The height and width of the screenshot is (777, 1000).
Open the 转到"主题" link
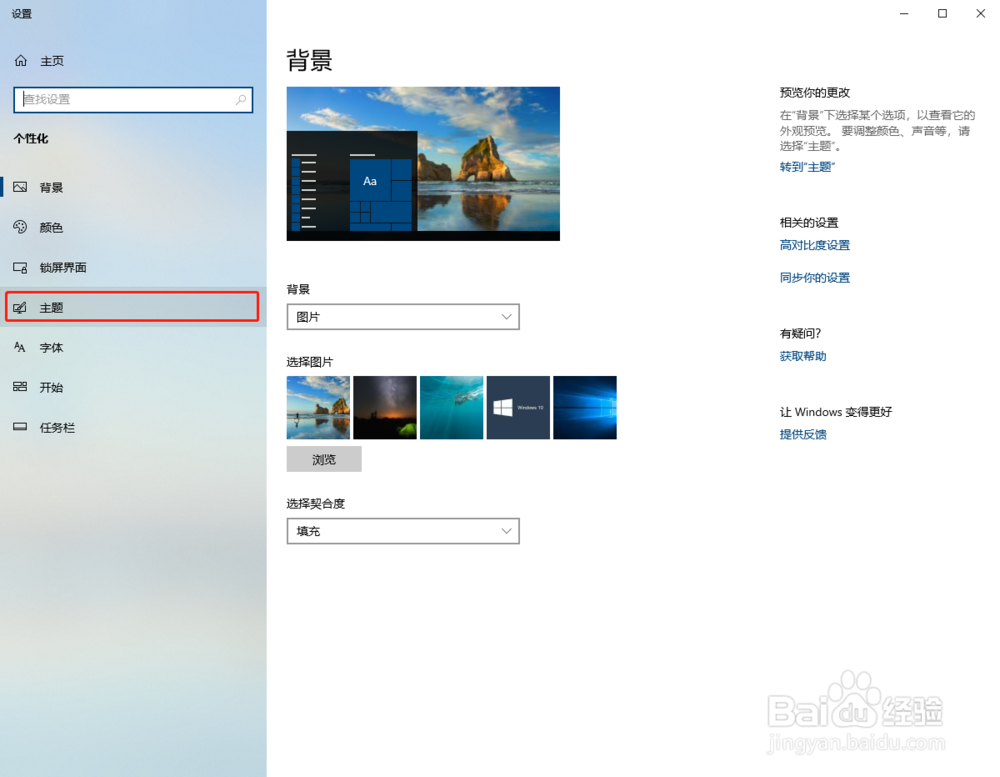[x=807, y=167]
